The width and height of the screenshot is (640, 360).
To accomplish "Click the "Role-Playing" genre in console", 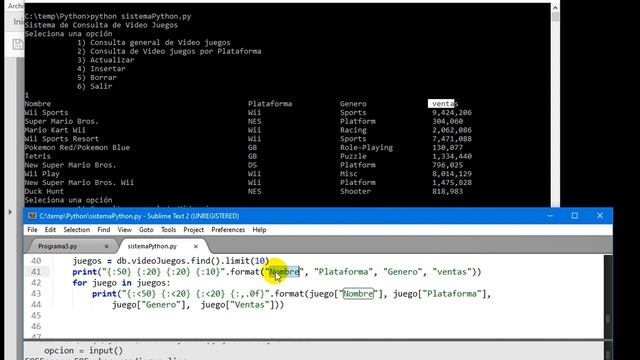I will tap(367, 147).
